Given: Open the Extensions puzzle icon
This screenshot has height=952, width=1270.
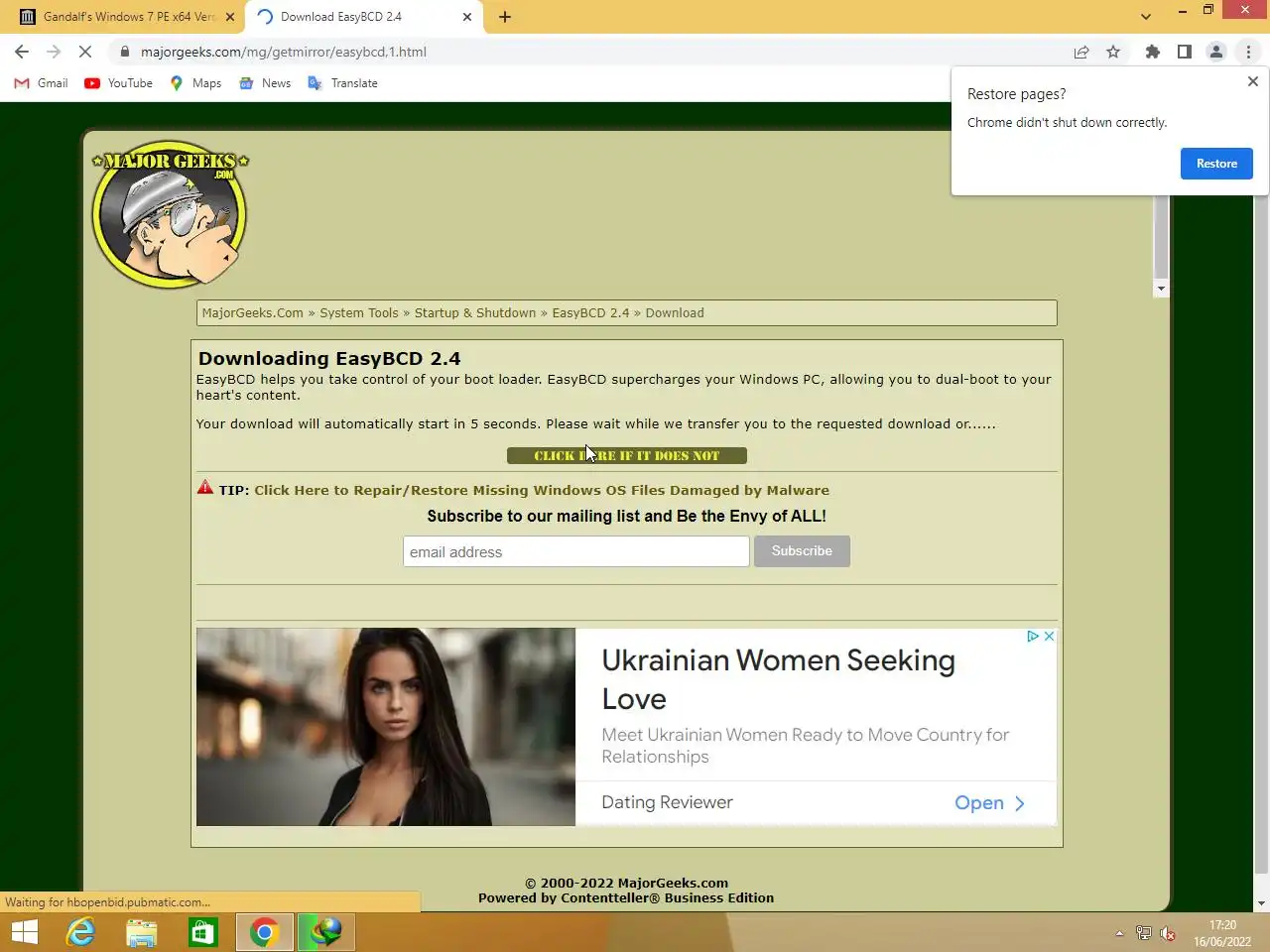Looking at the screenshot, I should pyautogui.click(x=1152, y=52).
